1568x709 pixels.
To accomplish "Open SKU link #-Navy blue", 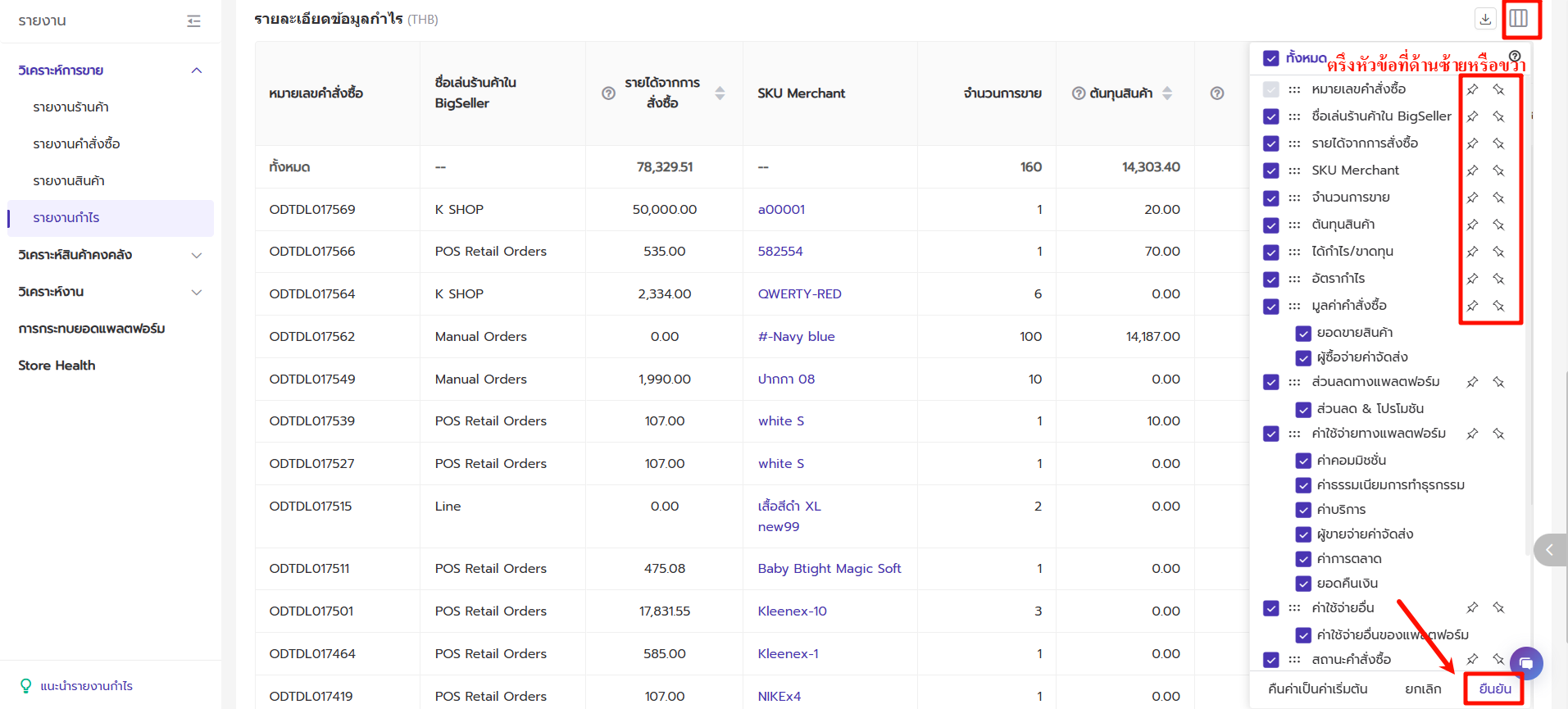I will click(796, 337).
